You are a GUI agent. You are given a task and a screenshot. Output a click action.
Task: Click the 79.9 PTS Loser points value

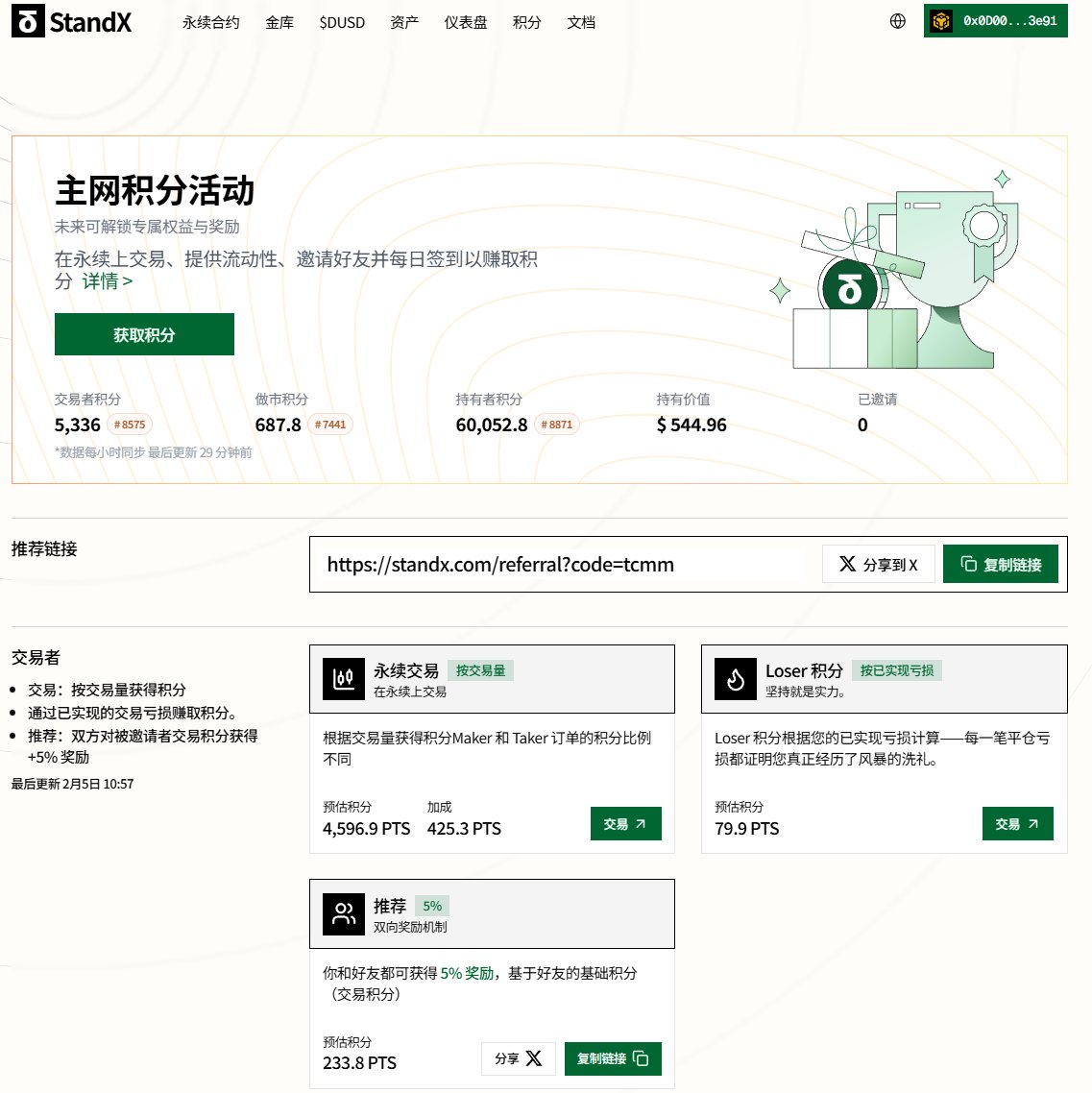click(x=747, y=828)
